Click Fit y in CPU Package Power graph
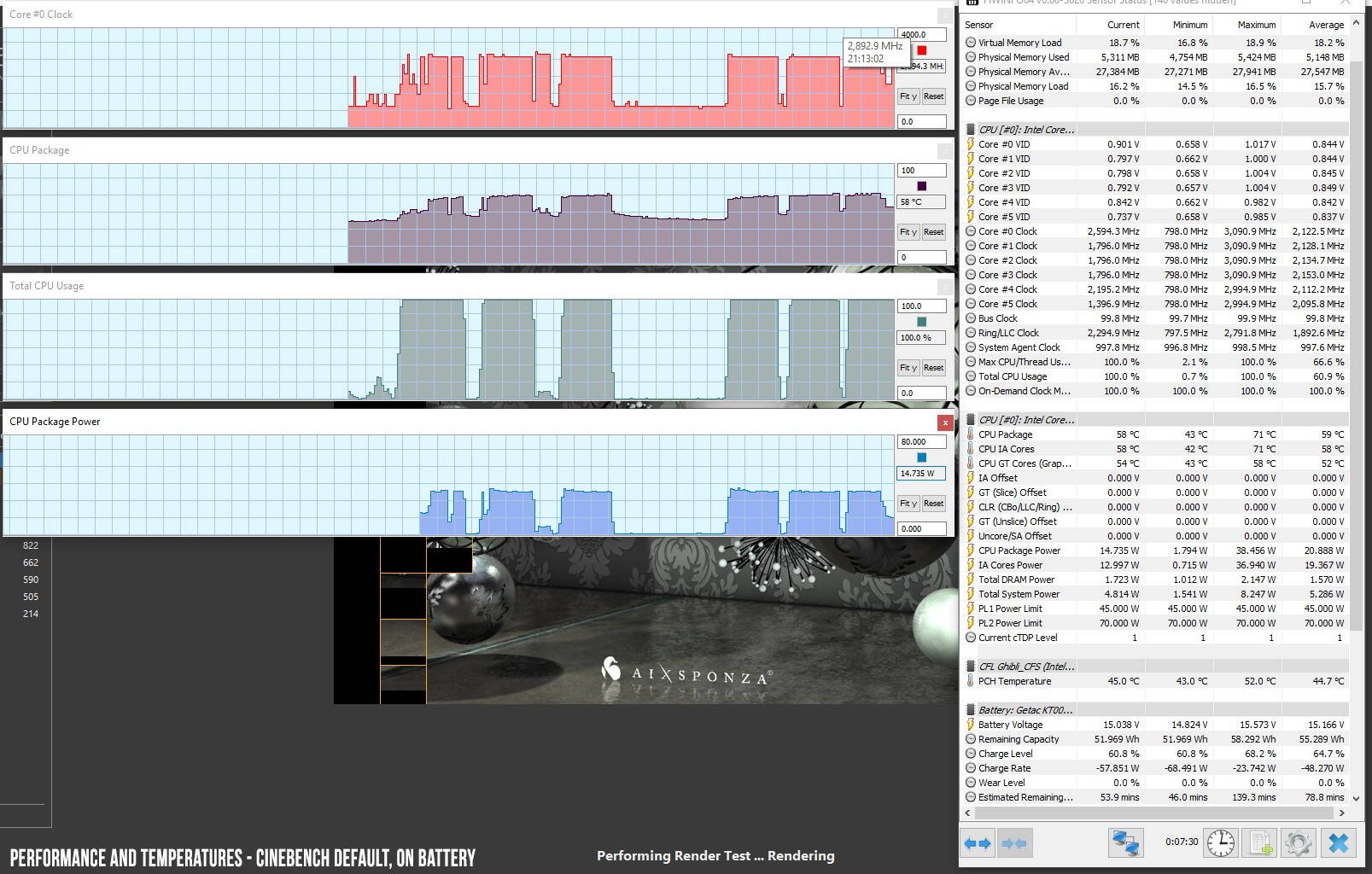The height and width of the screenshot is (874, 1372). (x=908, y=504)
